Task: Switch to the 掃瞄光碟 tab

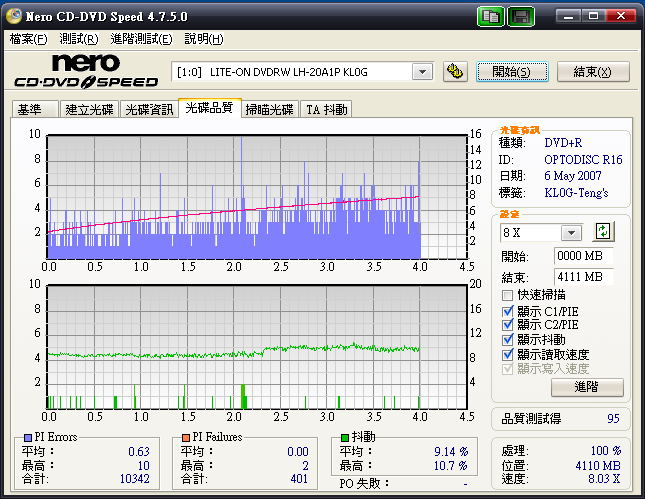Action: pyautogui.click(x=269, y=109)
